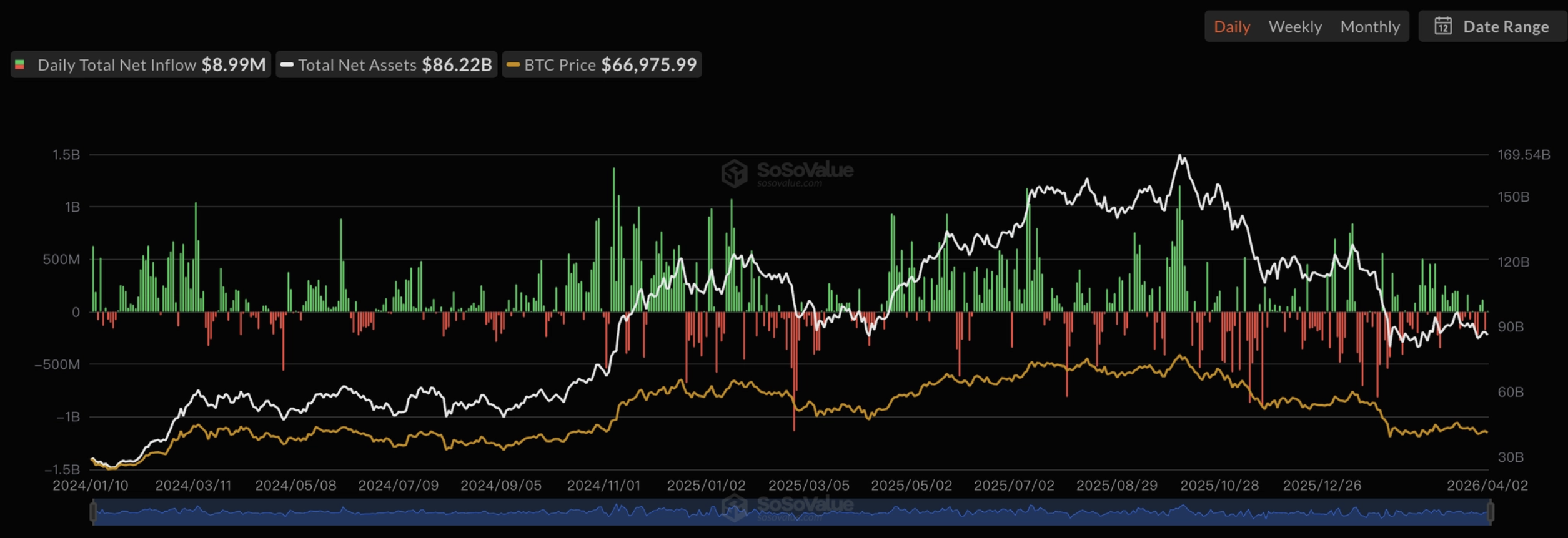The height and width of the screenshot is (538, 1568).
Task: Click the red-green Net Inflow legend swatch
Action: pyautogui.click(x=20, y=65)
